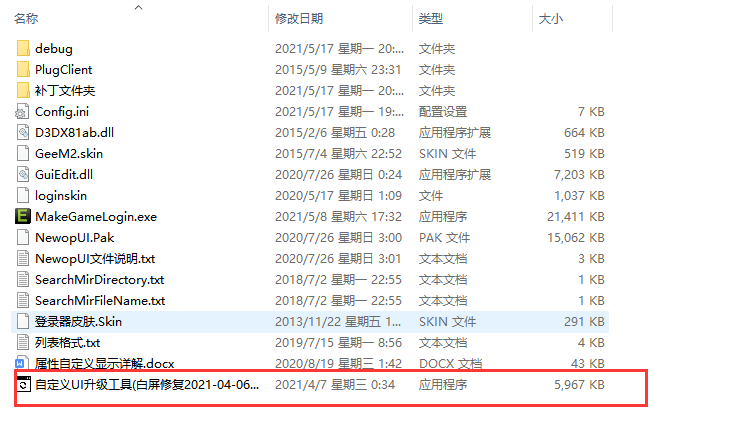The image size is (755, 435).
Task: Select the file name D3DX81ab.dll
Action: pos(74,132)
